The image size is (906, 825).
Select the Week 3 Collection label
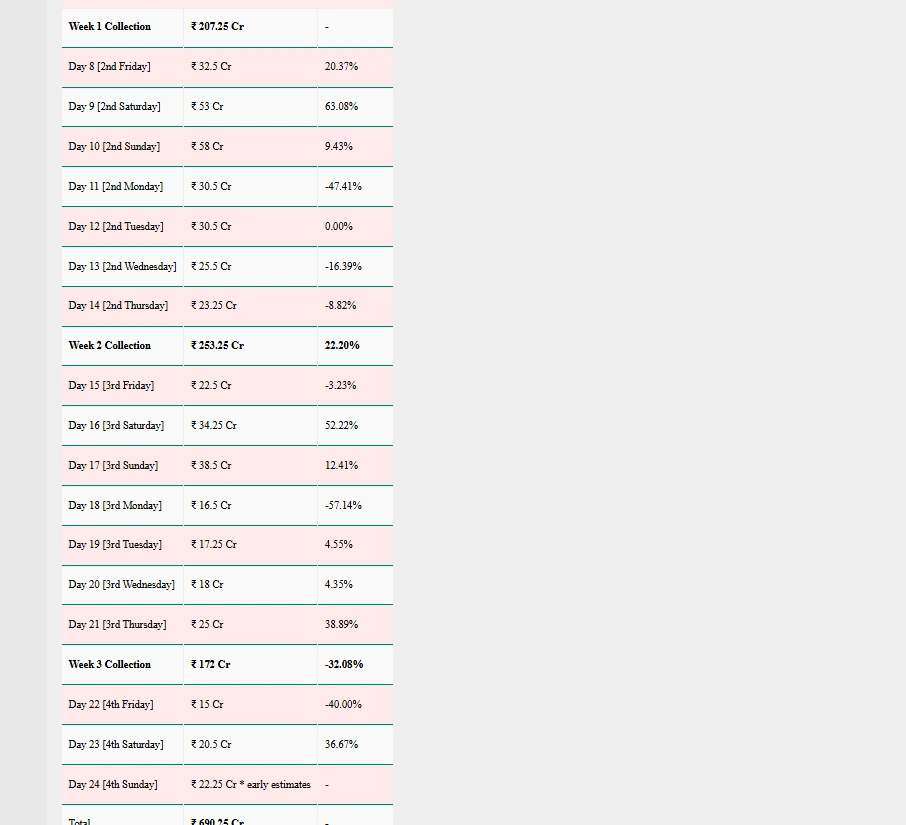pyautogui.click(x=110, y=665)
